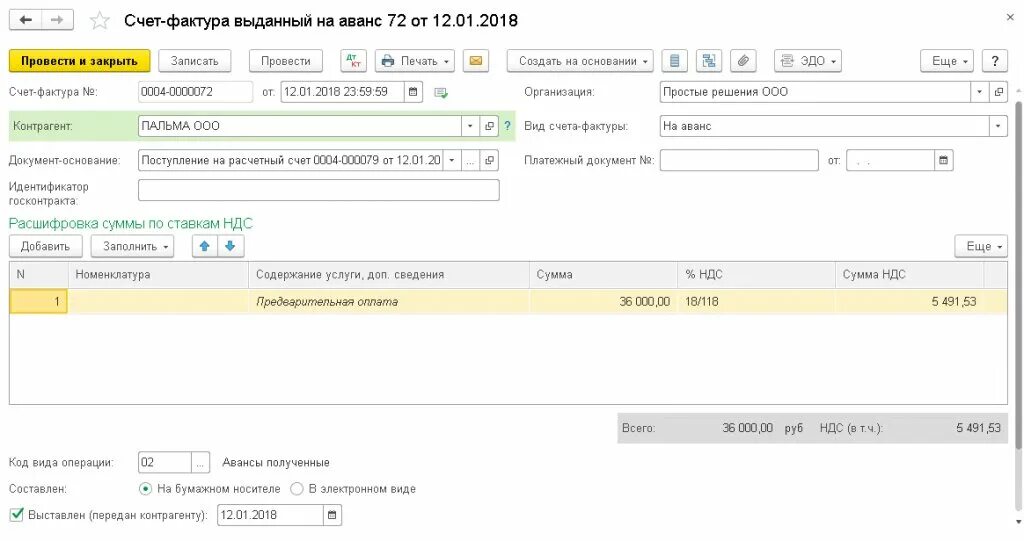The image size is (1024, 541).
Task: Open document journal list icon
Action: tap(675, 61)
